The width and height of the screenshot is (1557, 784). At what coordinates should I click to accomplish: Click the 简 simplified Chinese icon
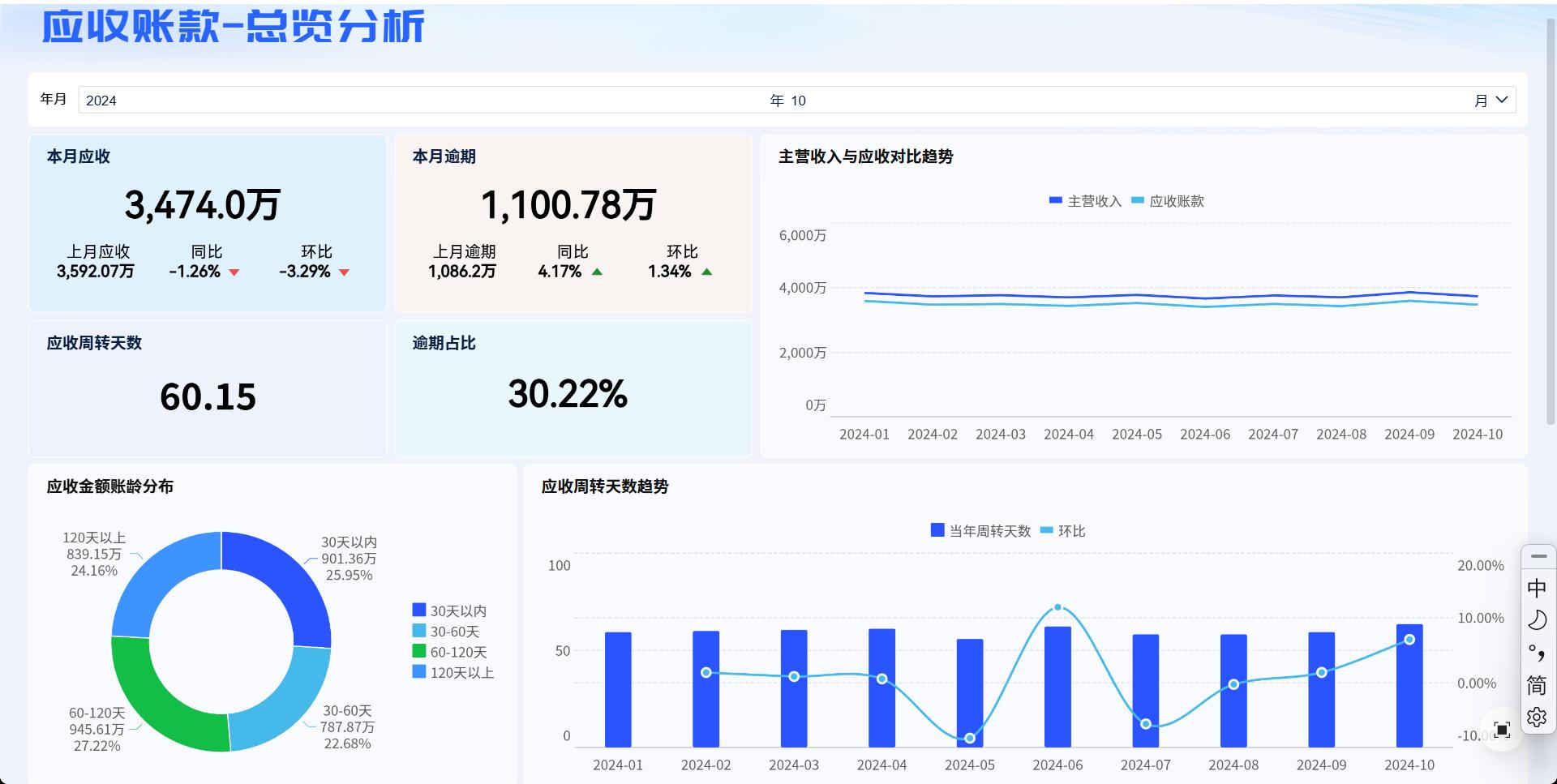tap(1537, 685)
